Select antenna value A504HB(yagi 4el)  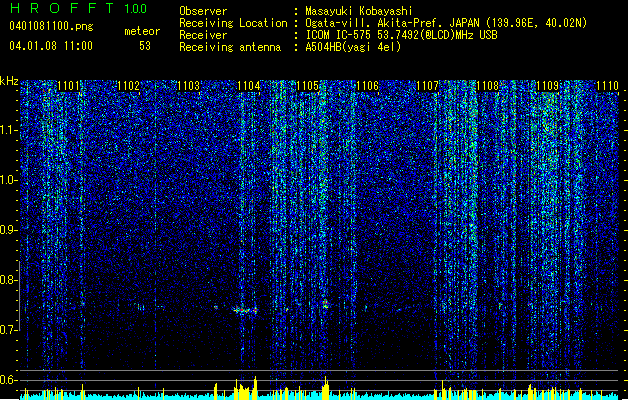point(353,47)
